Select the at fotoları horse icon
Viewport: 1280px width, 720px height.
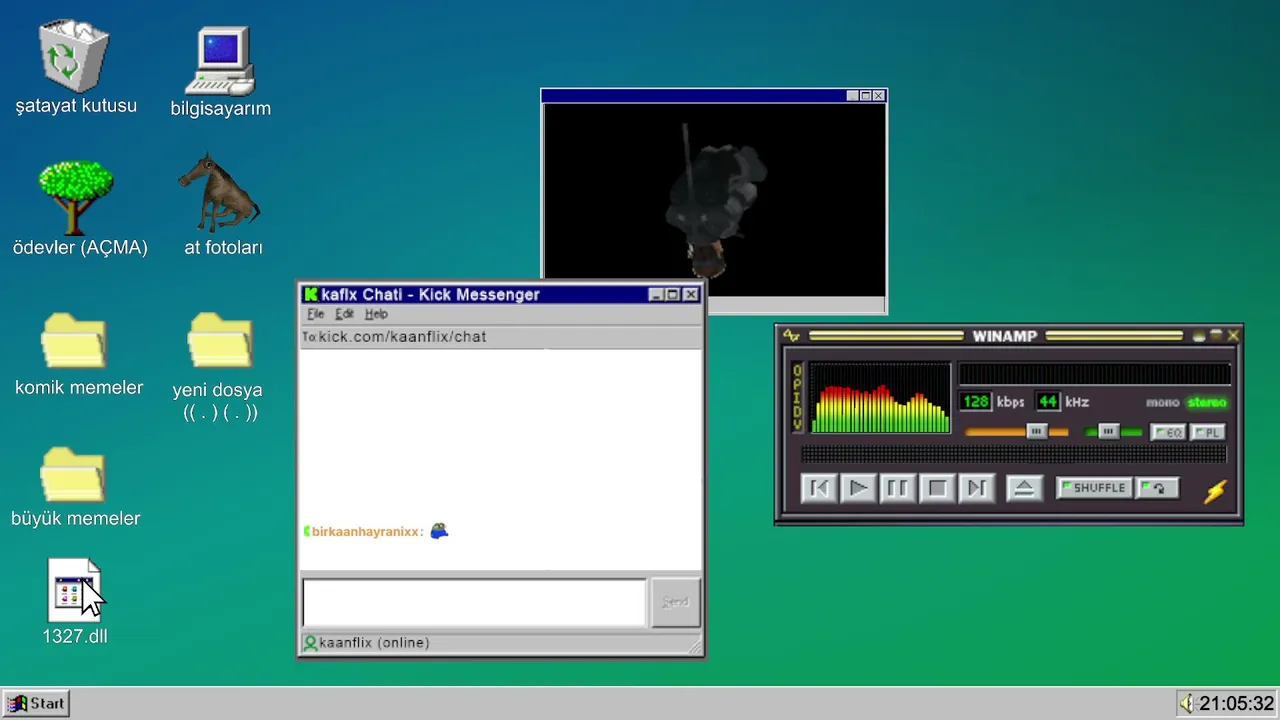click(x=219, y=192)
